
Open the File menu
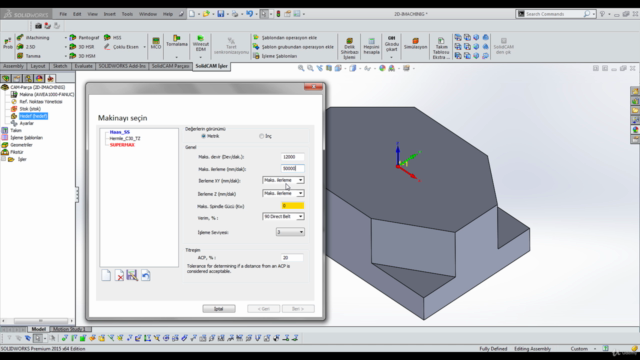point(63,14)
